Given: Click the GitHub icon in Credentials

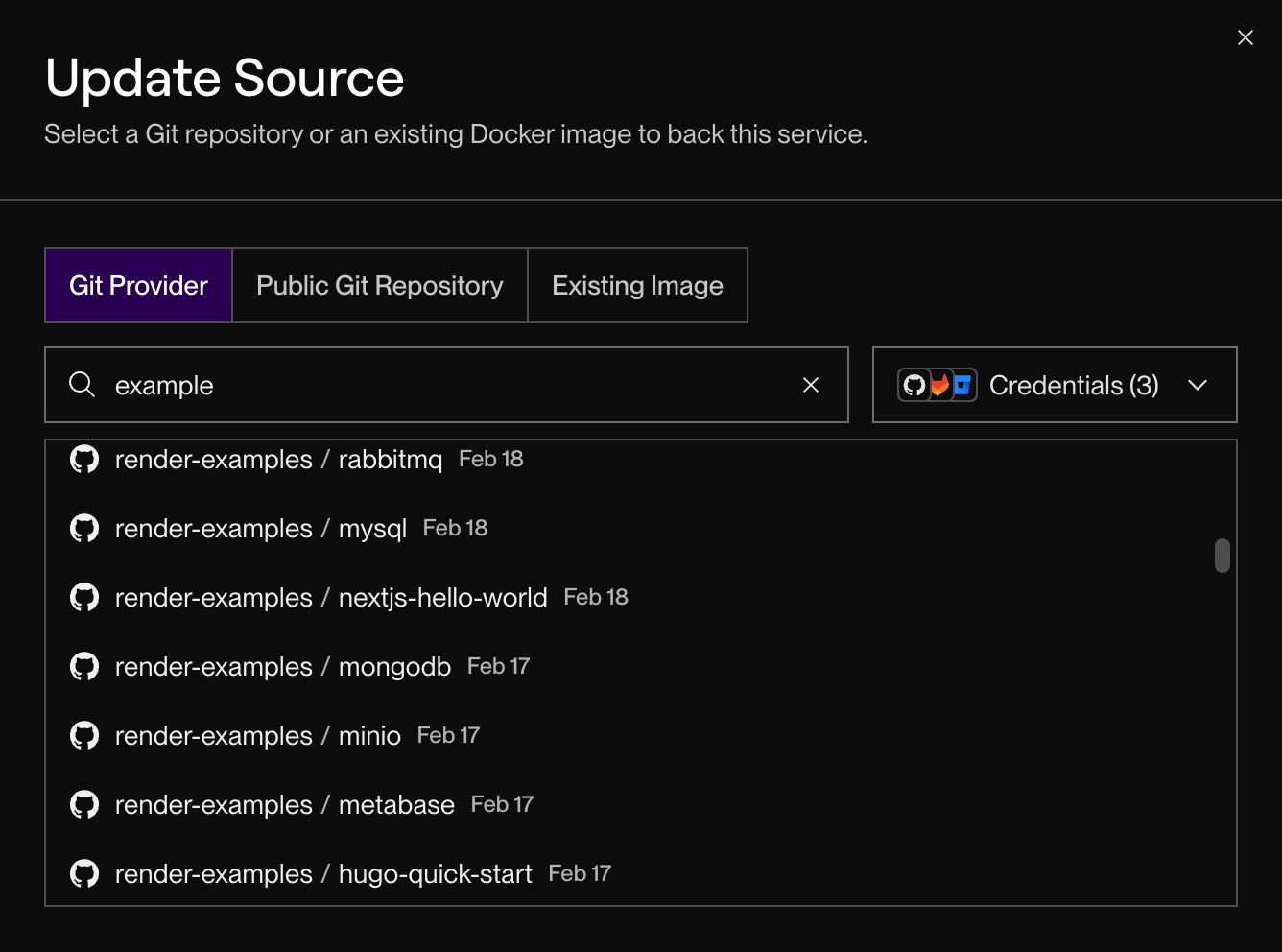Looking at the screenshot, I should click(914, 385).
